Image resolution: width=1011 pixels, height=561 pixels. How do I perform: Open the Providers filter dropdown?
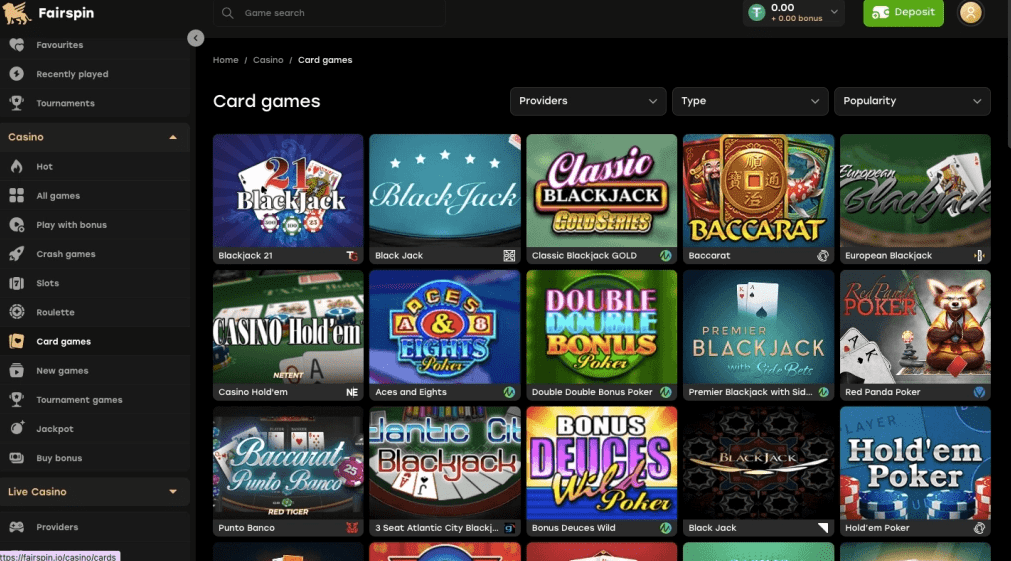[588, 101]
